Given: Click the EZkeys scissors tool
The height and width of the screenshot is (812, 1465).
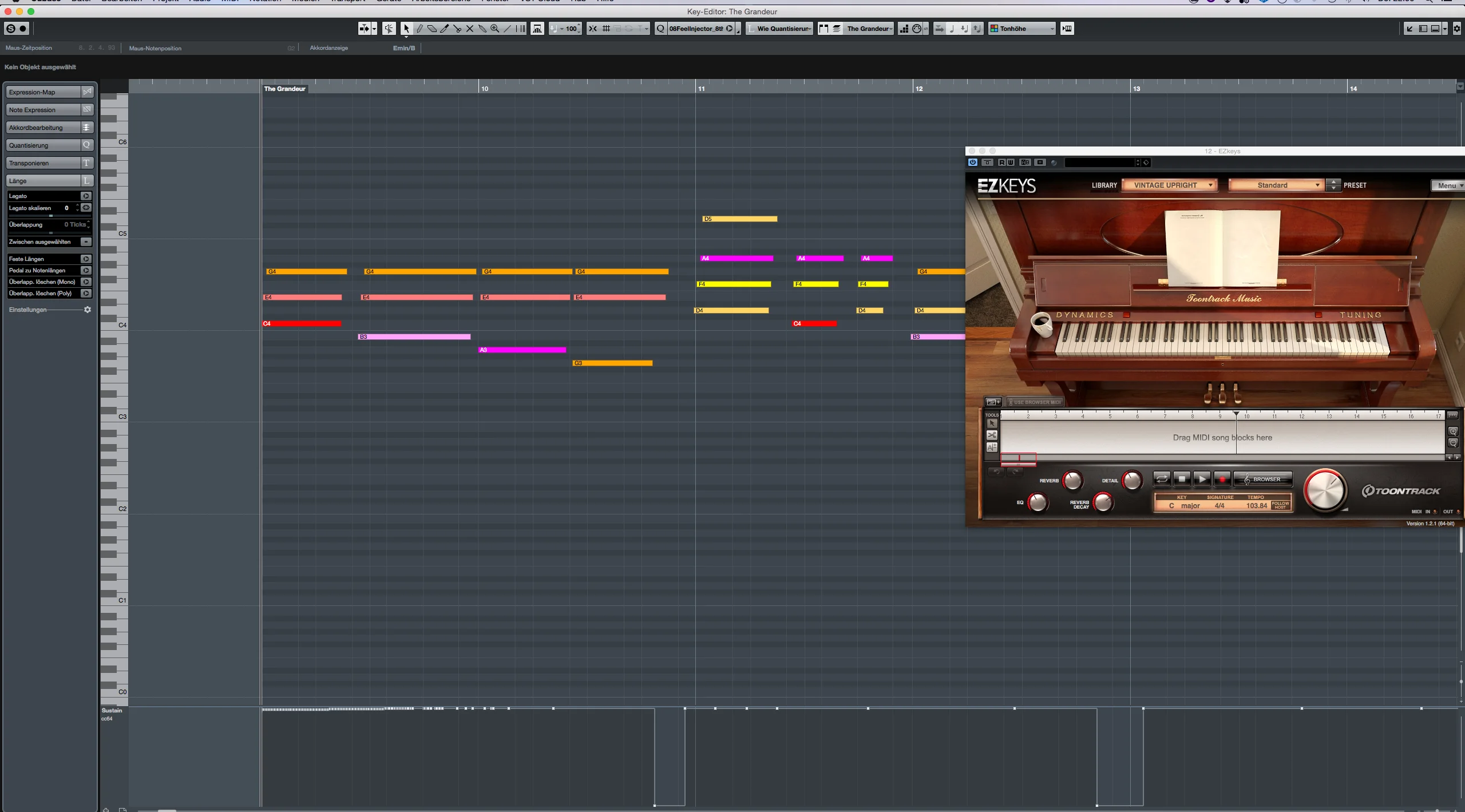Looking at the screenshot, I should pyautogui.click(x=992, y=435).
